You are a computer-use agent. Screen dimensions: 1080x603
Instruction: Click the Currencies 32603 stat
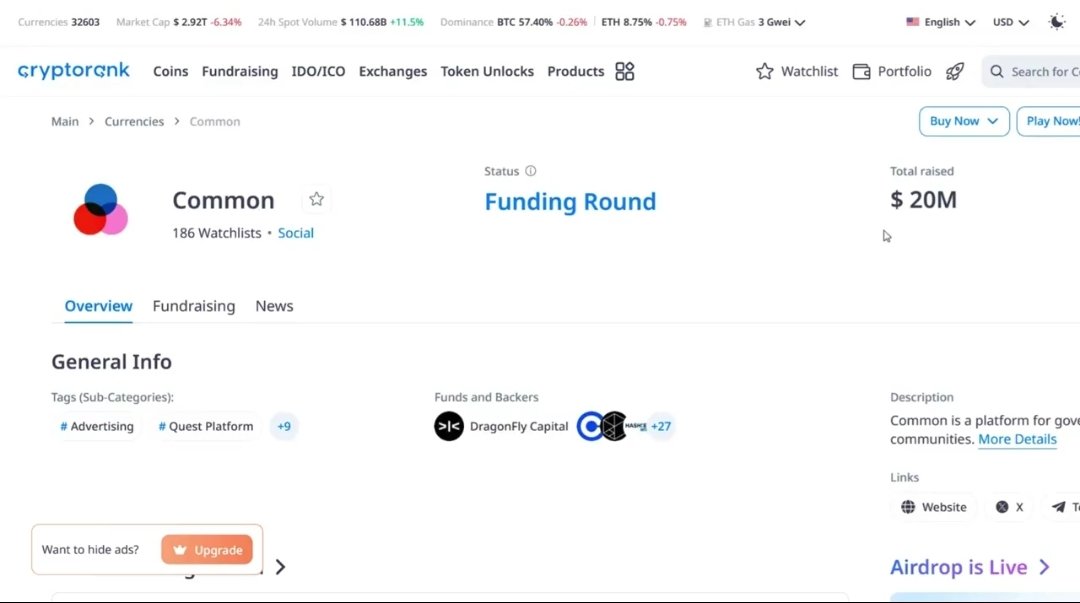click(x=59, y=22)
